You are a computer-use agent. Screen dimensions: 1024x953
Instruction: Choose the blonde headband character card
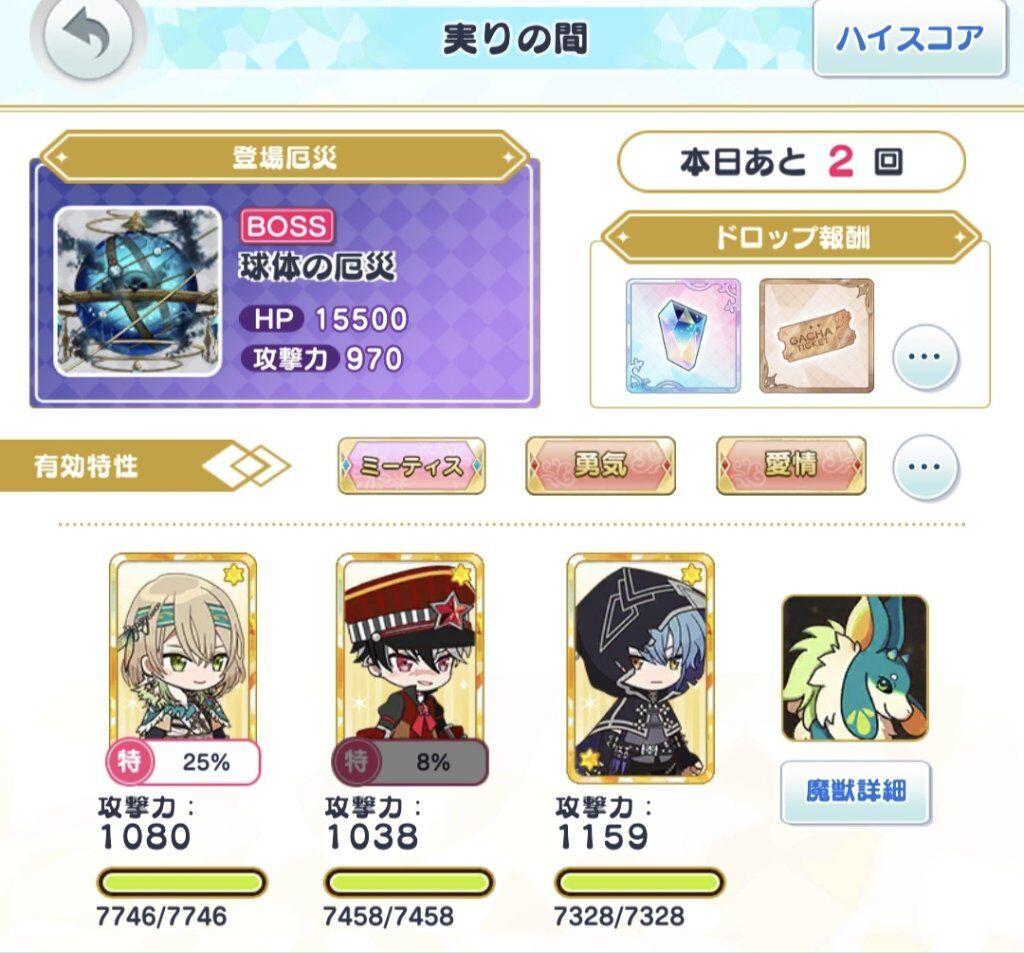click(x=183, y=653)
